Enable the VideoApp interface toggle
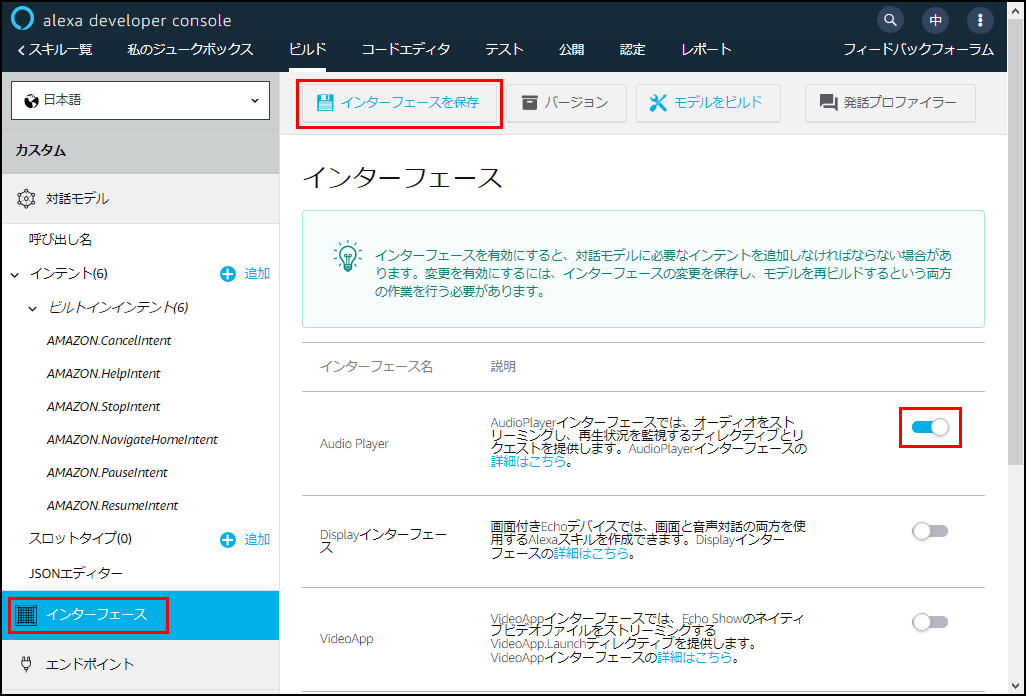Screen dimensions: 1026x696 [930, 622]
